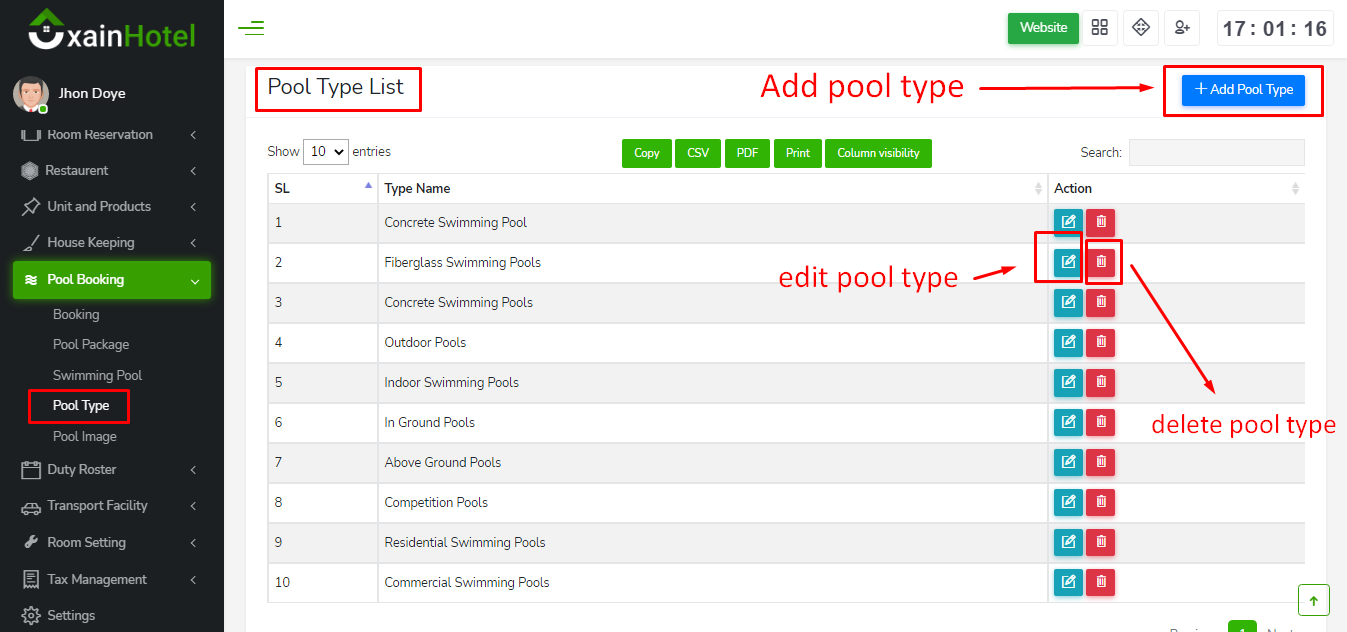Click the add user icon in header
Viewport: 1347px width, 632px height.
(x=1182, y=28)
